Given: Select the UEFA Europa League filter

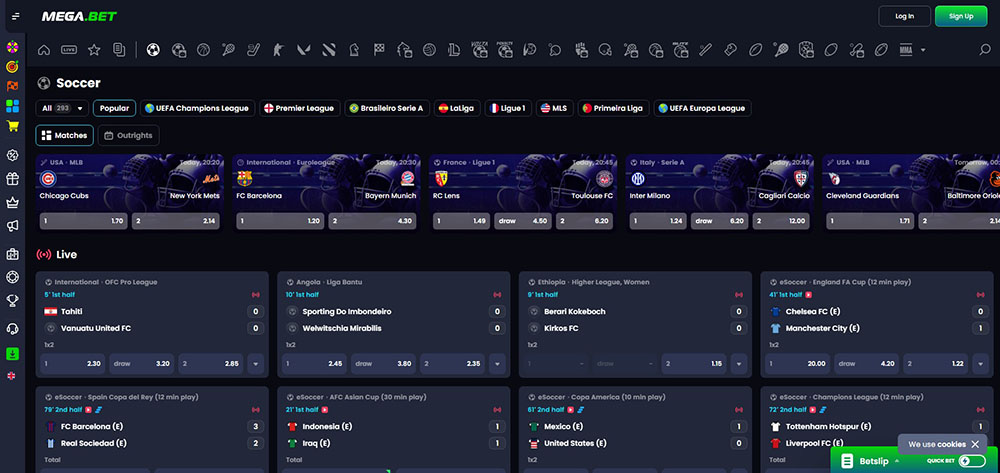Looking at the screenshot, I should click(702, 108).
